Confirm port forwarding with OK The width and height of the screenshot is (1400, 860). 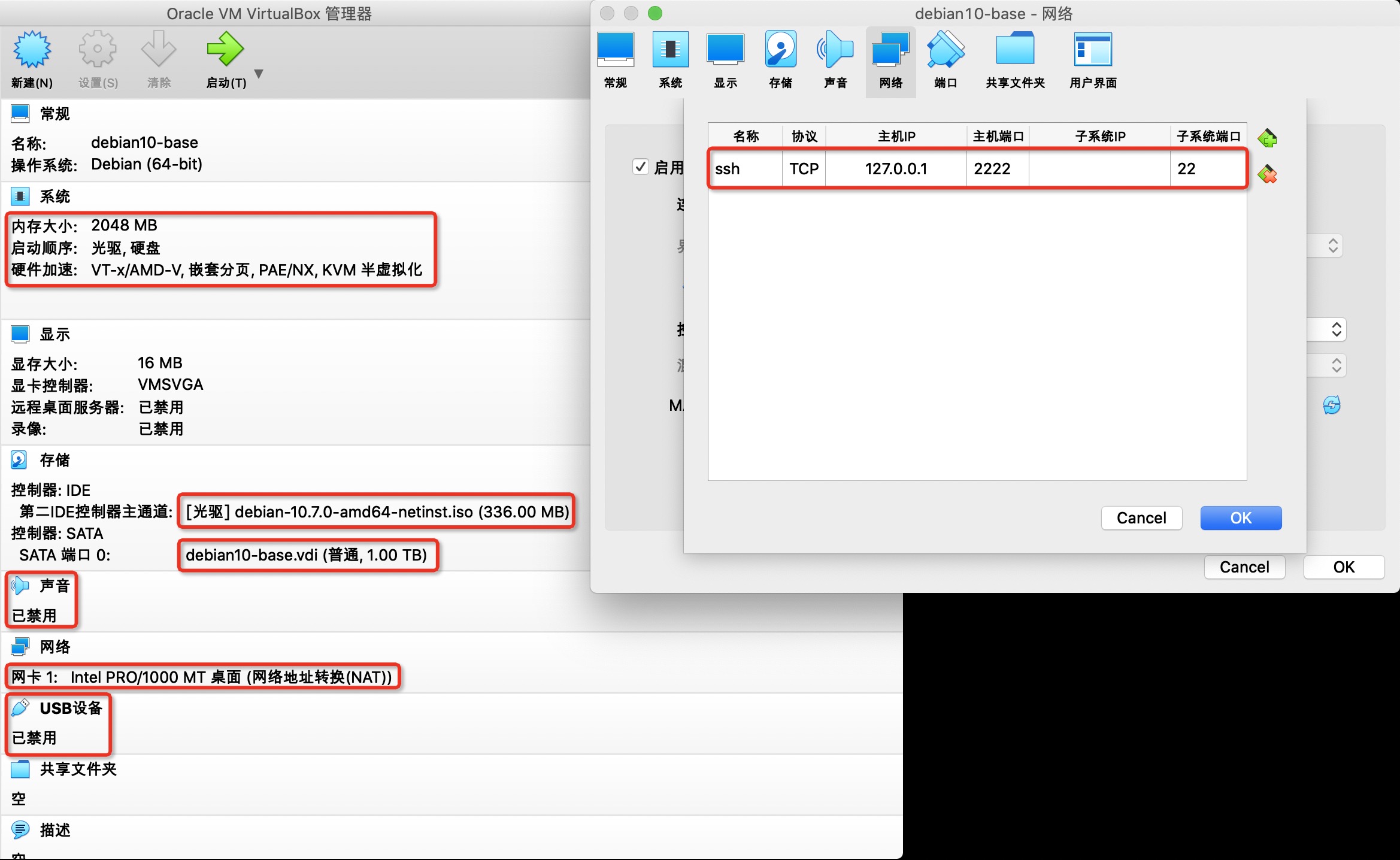pyautogui.click(x=1241, y=518)
